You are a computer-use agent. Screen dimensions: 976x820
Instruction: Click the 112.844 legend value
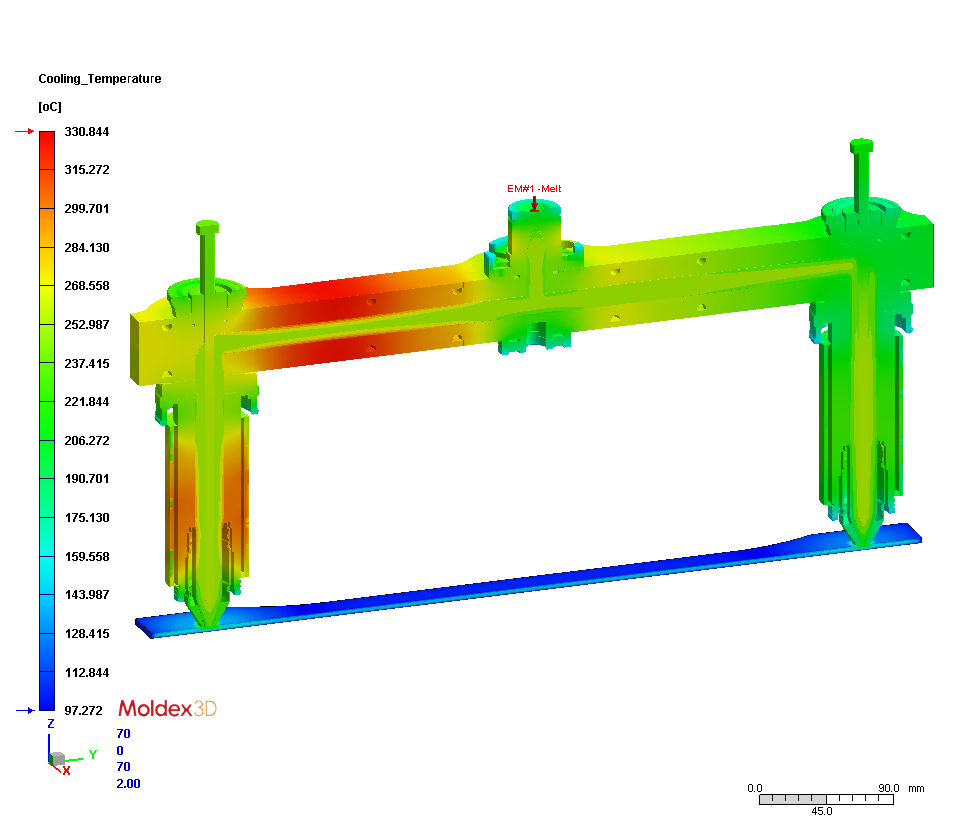point(87,673)
